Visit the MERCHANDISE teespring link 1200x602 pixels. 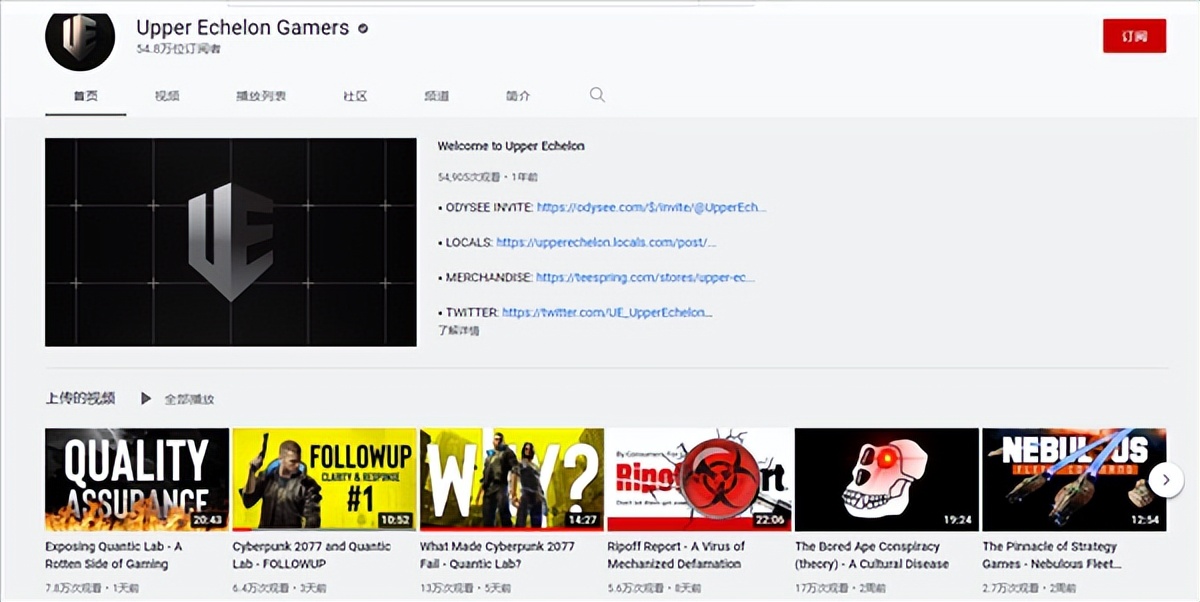645,277
